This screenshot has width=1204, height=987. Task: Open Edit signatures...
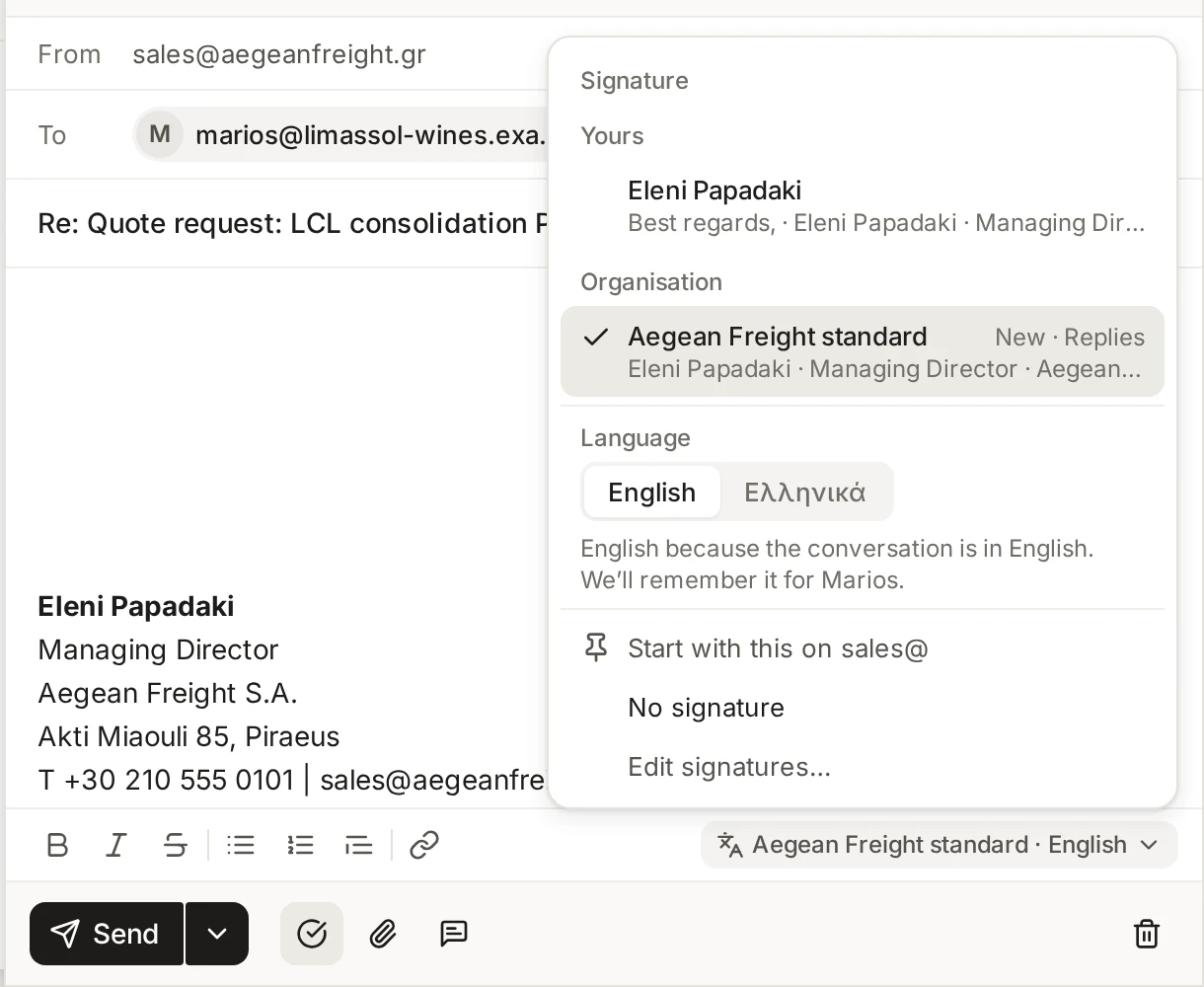pos(863,767)
